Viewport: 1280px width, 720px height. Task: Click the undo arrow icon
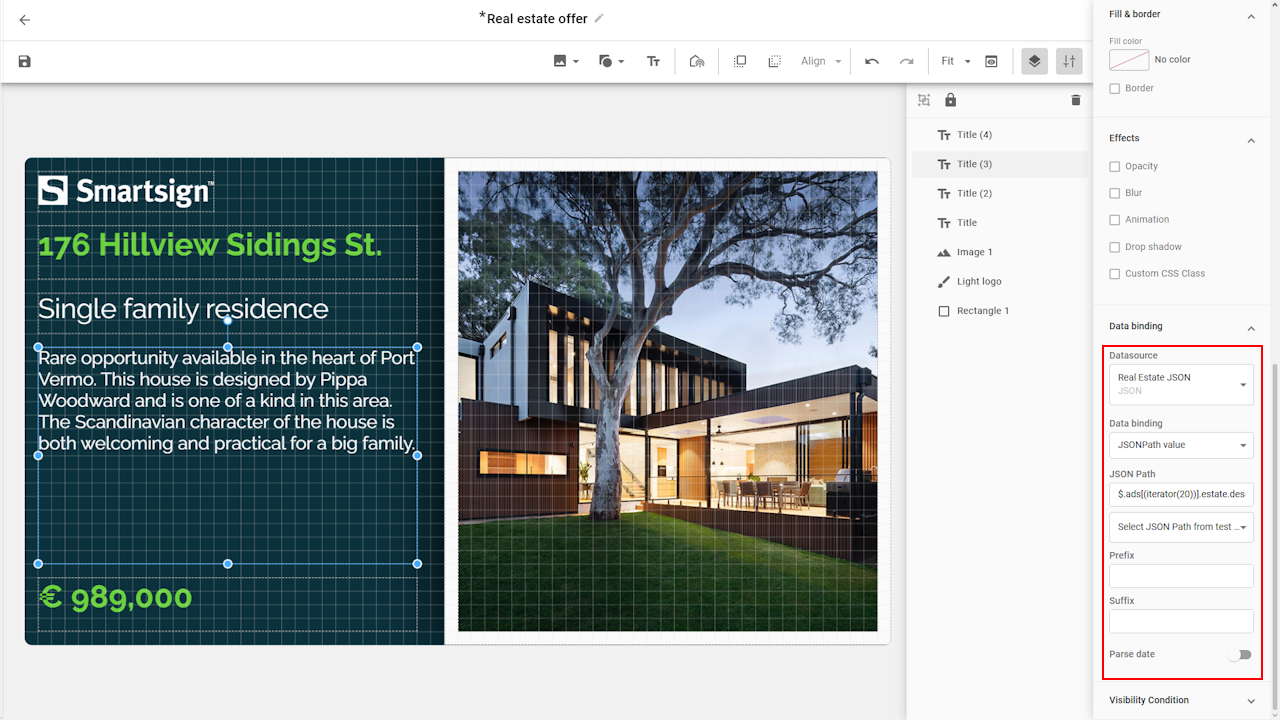pyautogui.click(x=872, y=61)
